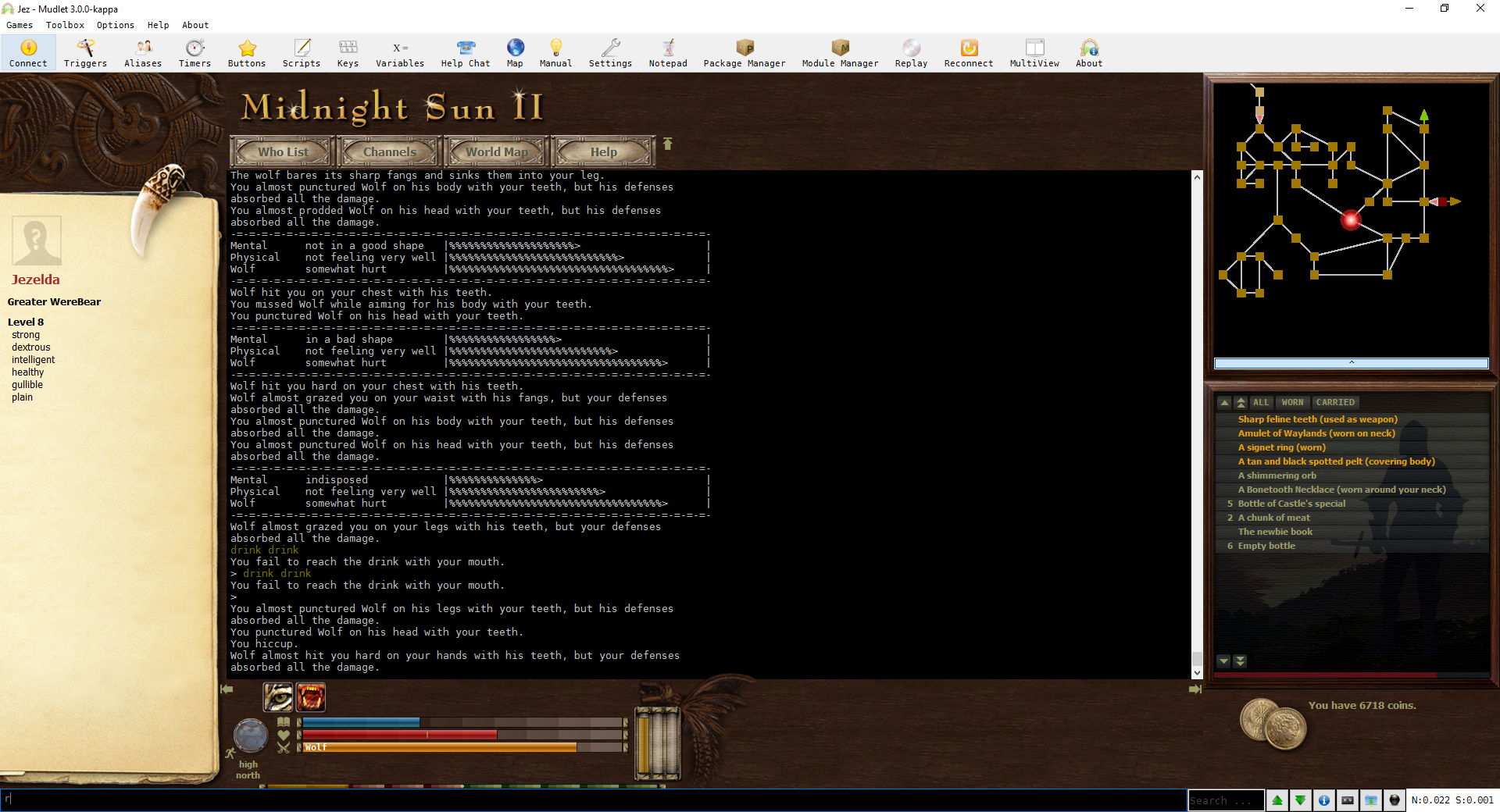Toggle MultiView in toolbar
Viewport: 1500px width, 812px height.
[1034, 53]
